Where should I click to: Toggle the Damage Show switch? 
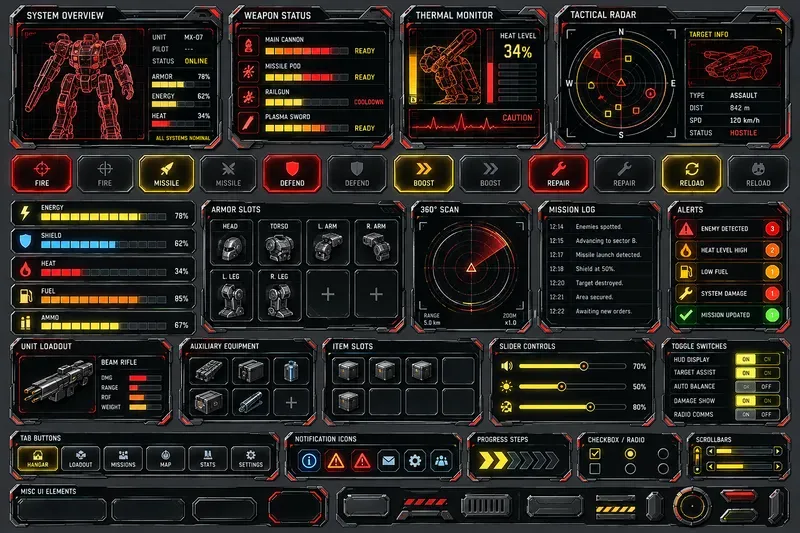click(x=757, y=400)
